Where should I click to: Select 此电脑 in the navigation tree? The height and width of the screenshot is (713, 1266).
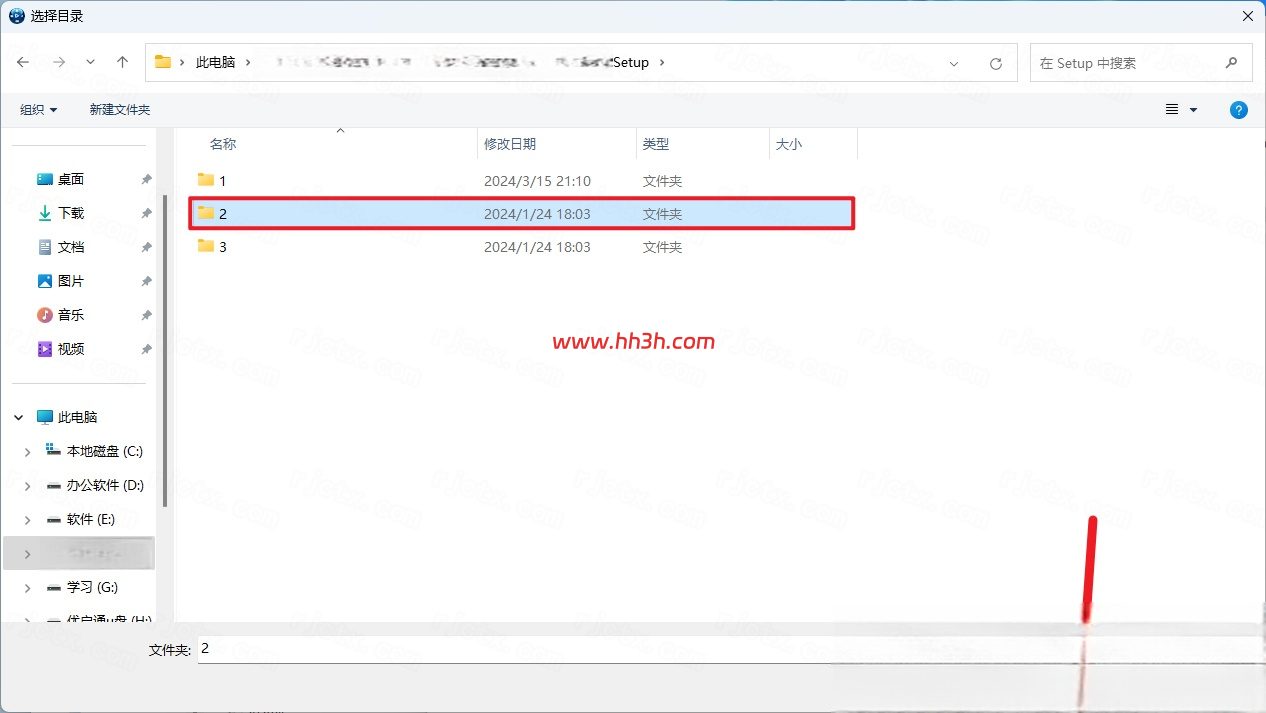click(x=77, y=417)
